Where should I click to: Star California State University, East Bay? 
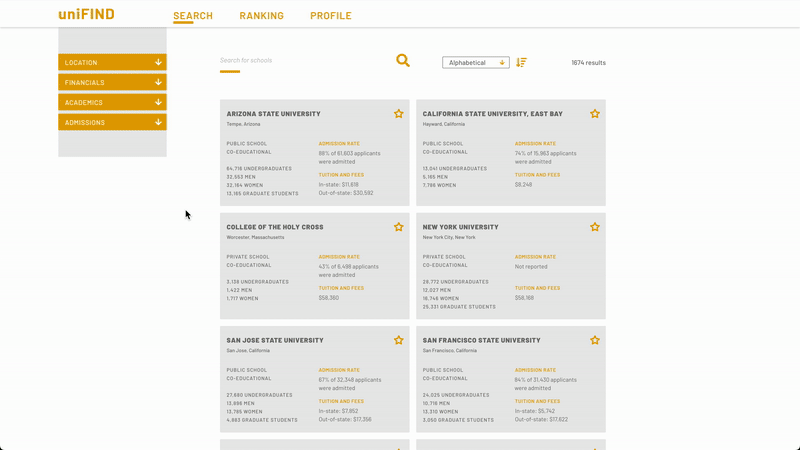[x=595, y=114]
